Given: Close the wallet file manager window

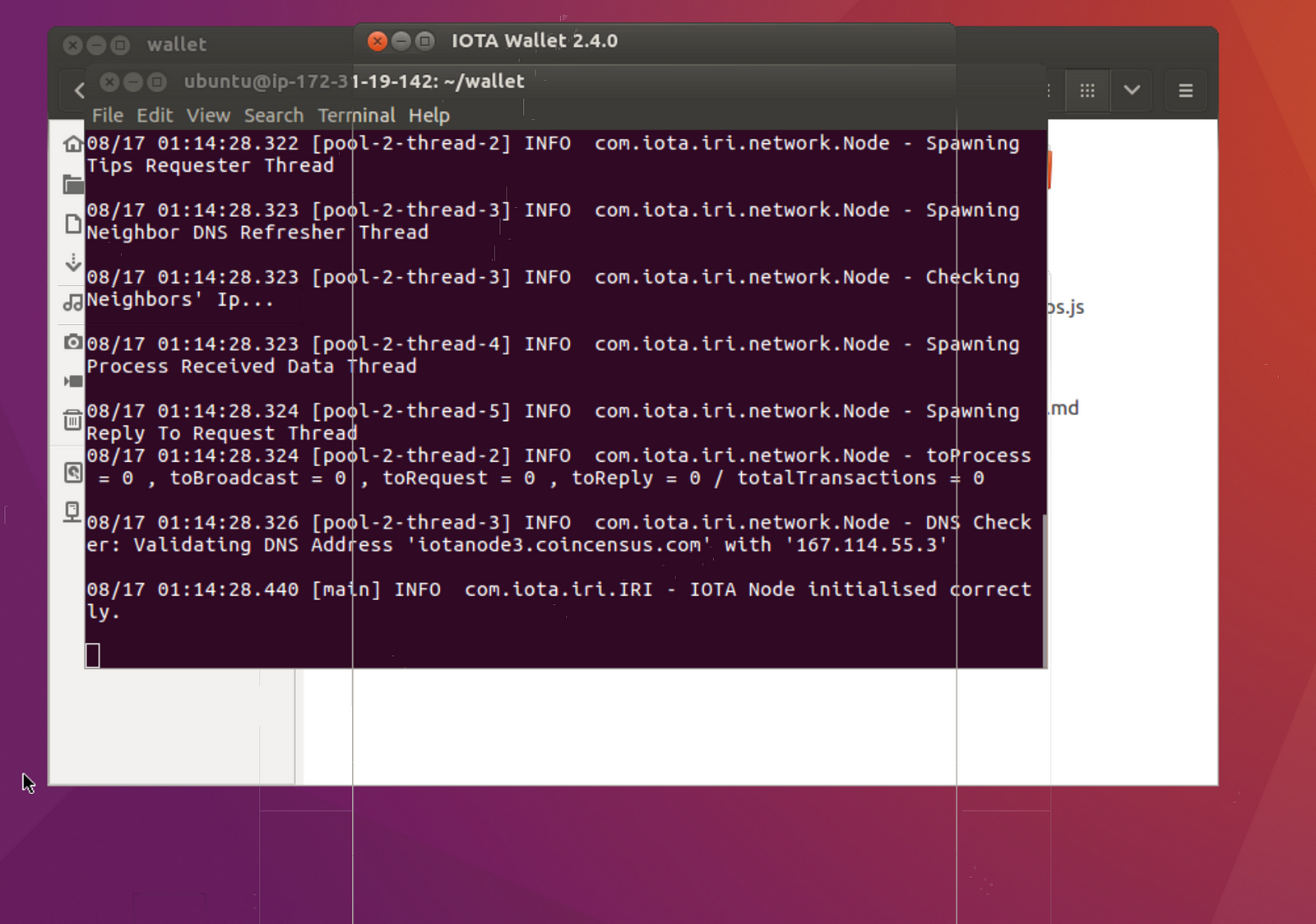Looking at the screenshot, I should pos(73,45).
